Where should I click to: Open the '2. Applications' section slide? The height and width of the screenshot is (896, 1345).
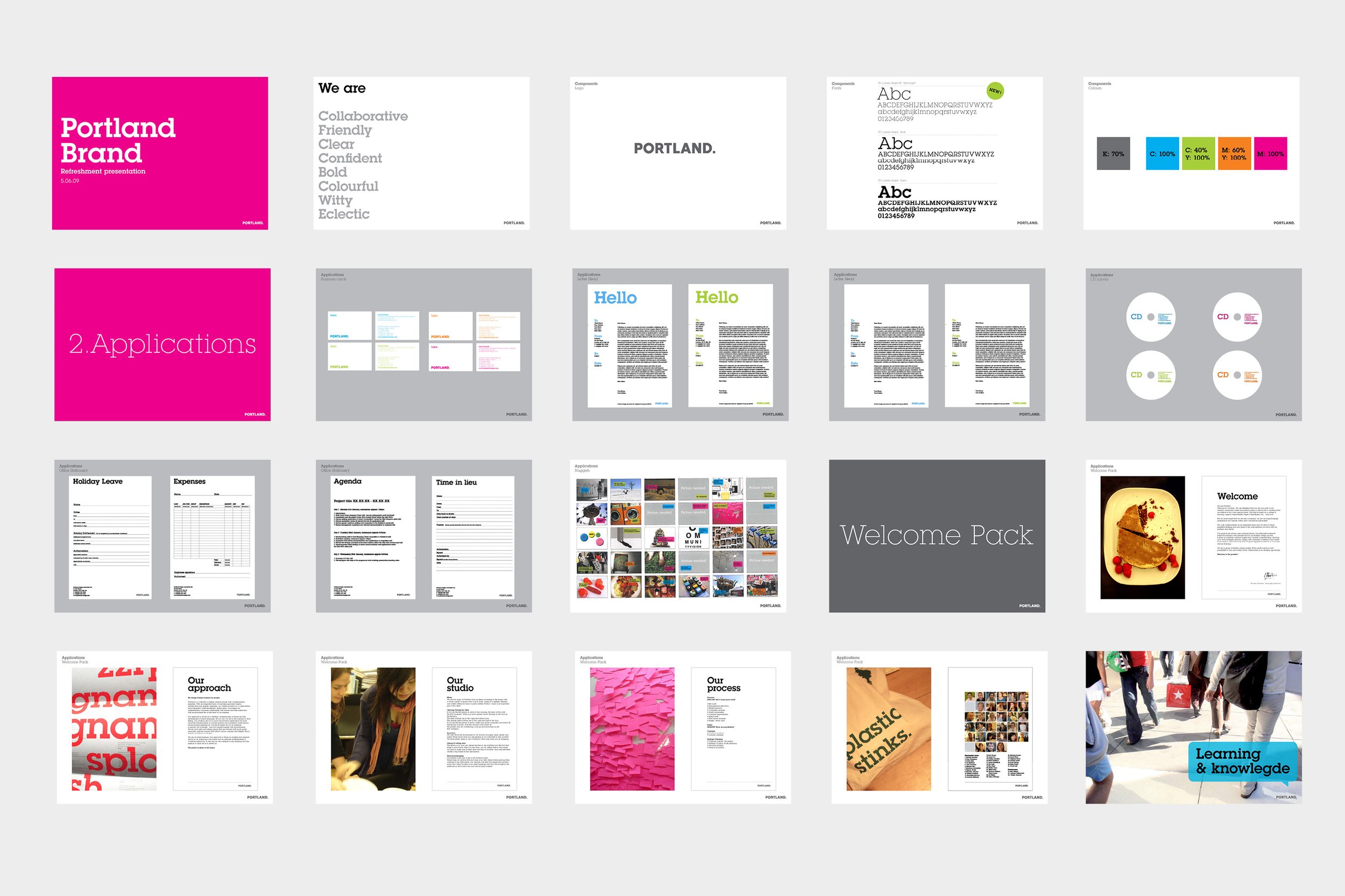click(162, 345)
